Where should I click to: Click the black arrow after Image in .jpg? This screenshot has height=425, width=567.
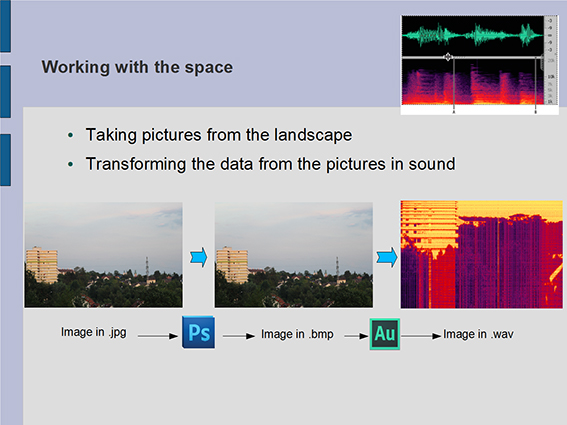coord(158,336)
